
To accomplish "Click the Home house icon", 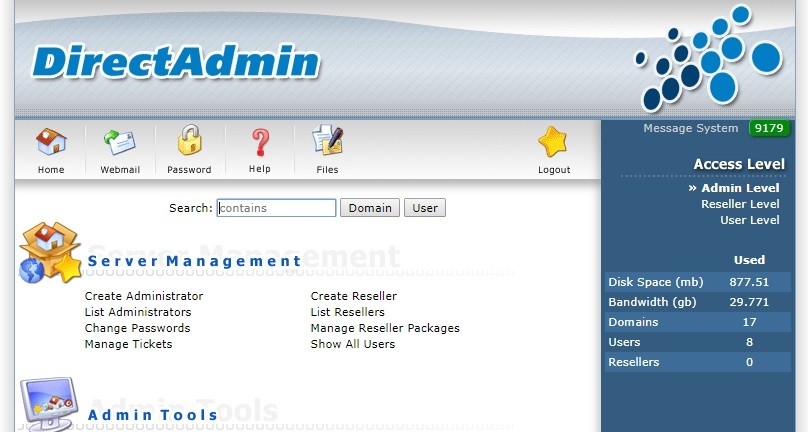I will click(51, 141).
